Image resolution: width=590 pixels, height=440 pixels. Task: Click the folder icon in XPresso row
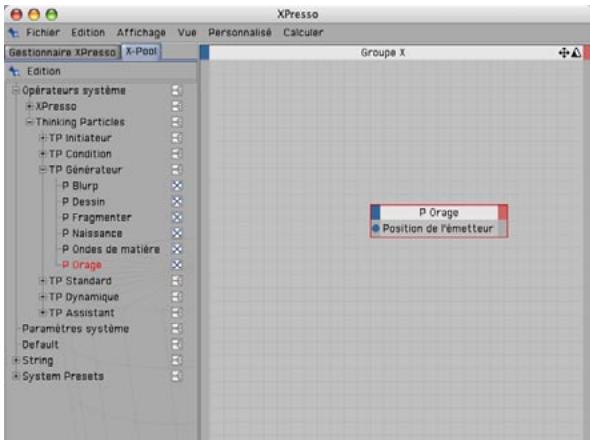176,106
